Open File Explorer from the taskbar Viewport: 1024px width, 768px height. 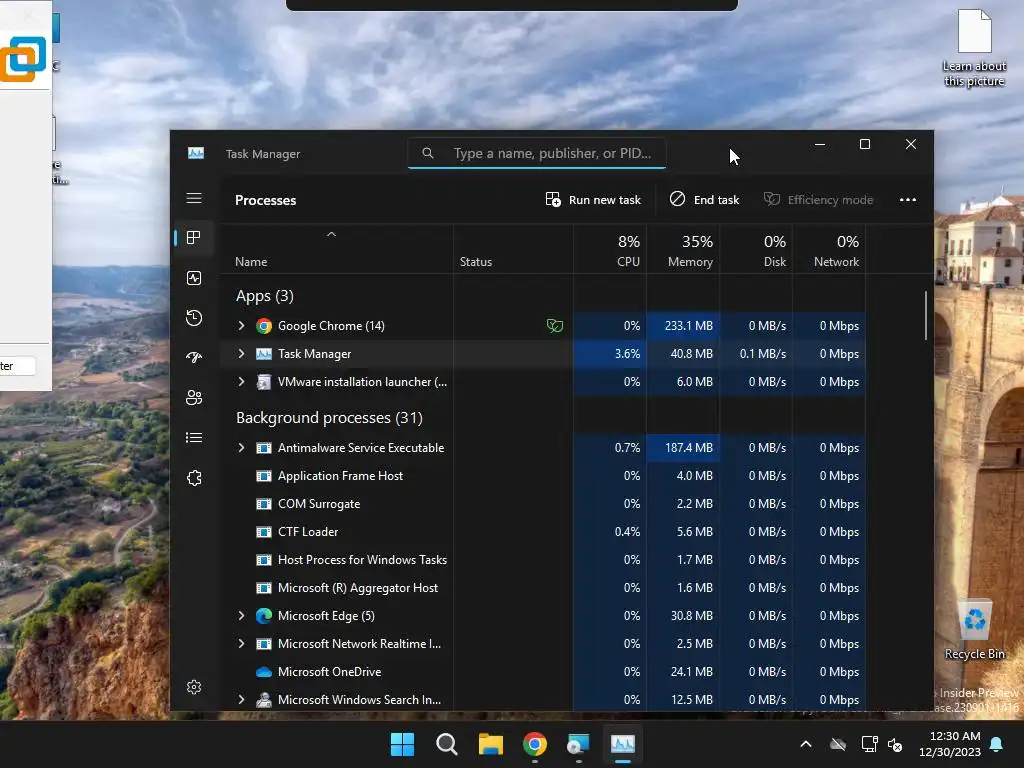pos(490,744)
